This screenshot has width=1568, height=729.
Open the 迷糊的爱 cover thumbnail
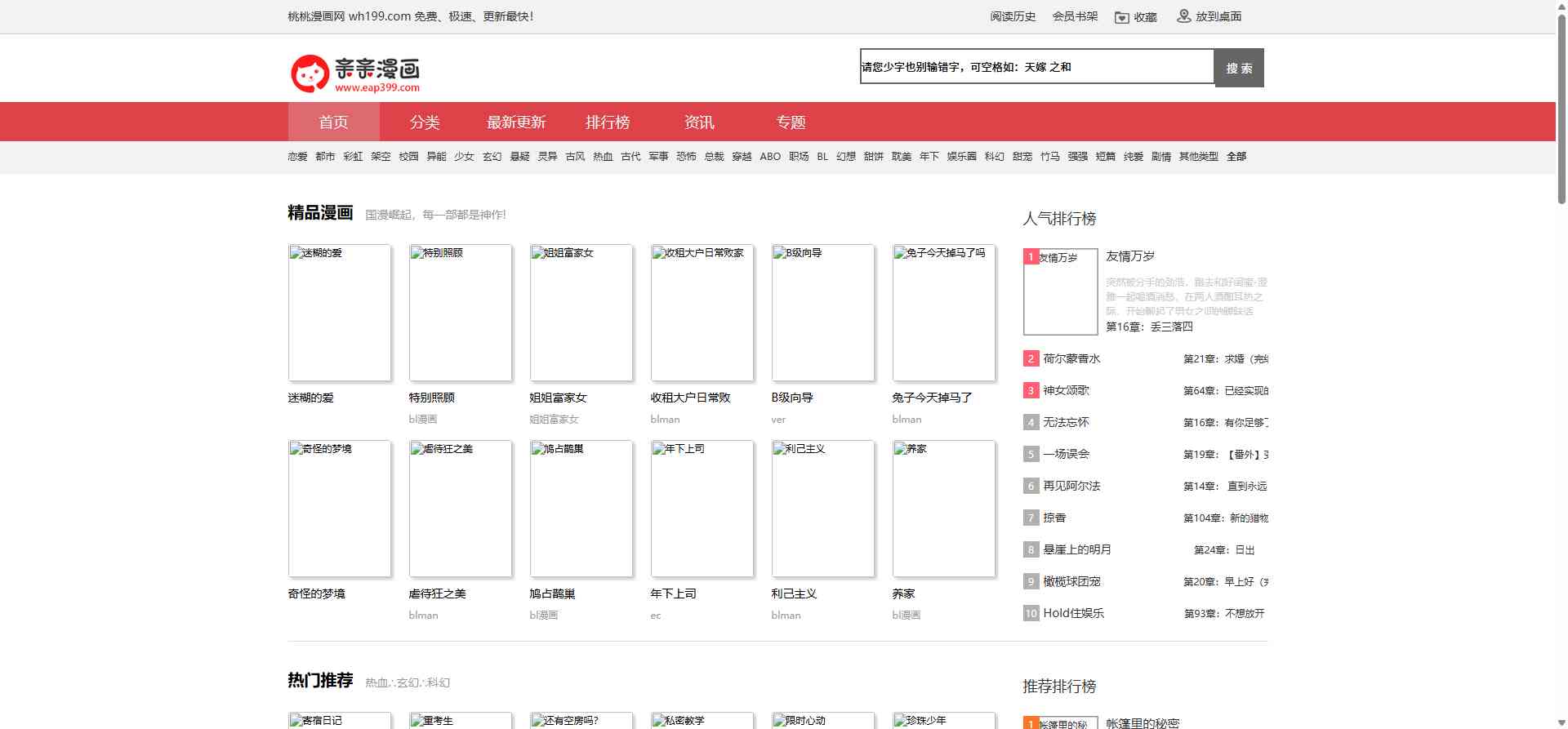coord(340,313)
